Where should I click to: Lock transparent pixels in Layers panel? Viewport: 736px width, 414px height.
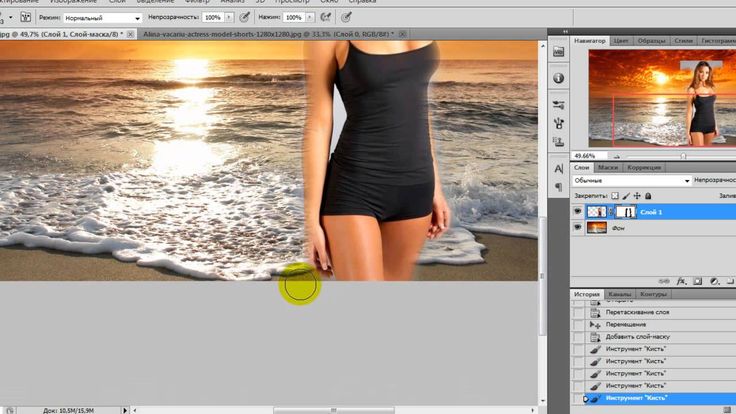click(x=615, y=196)
